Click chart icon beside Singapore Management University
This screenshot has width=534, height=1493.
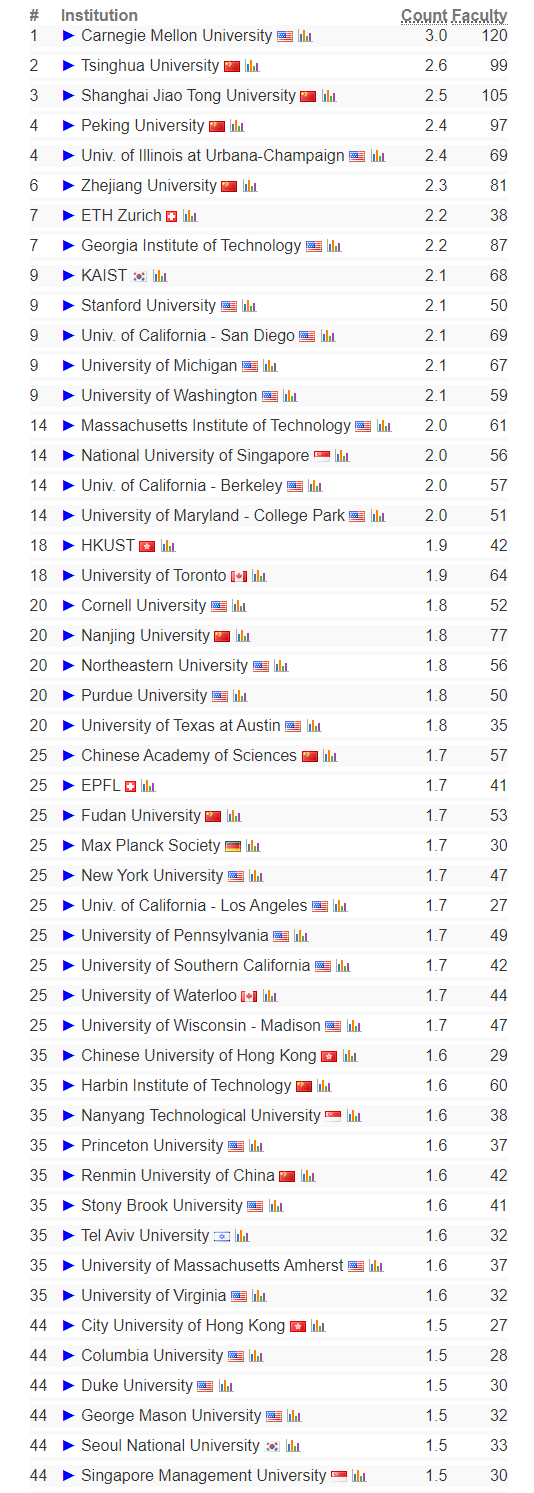pyautogui.click(x=359, y=1476)
